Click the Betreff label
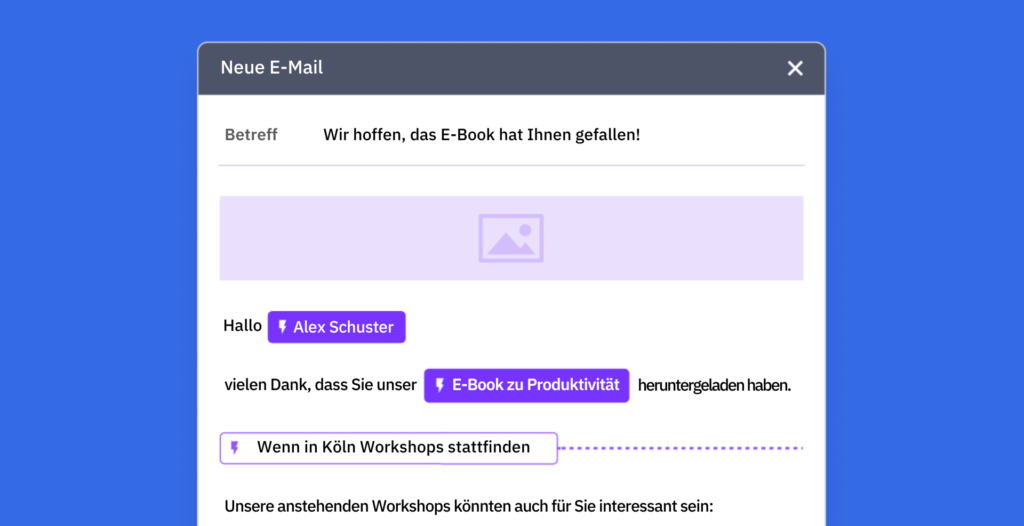This screenshot has width=1024, height=526. point(251,135)
